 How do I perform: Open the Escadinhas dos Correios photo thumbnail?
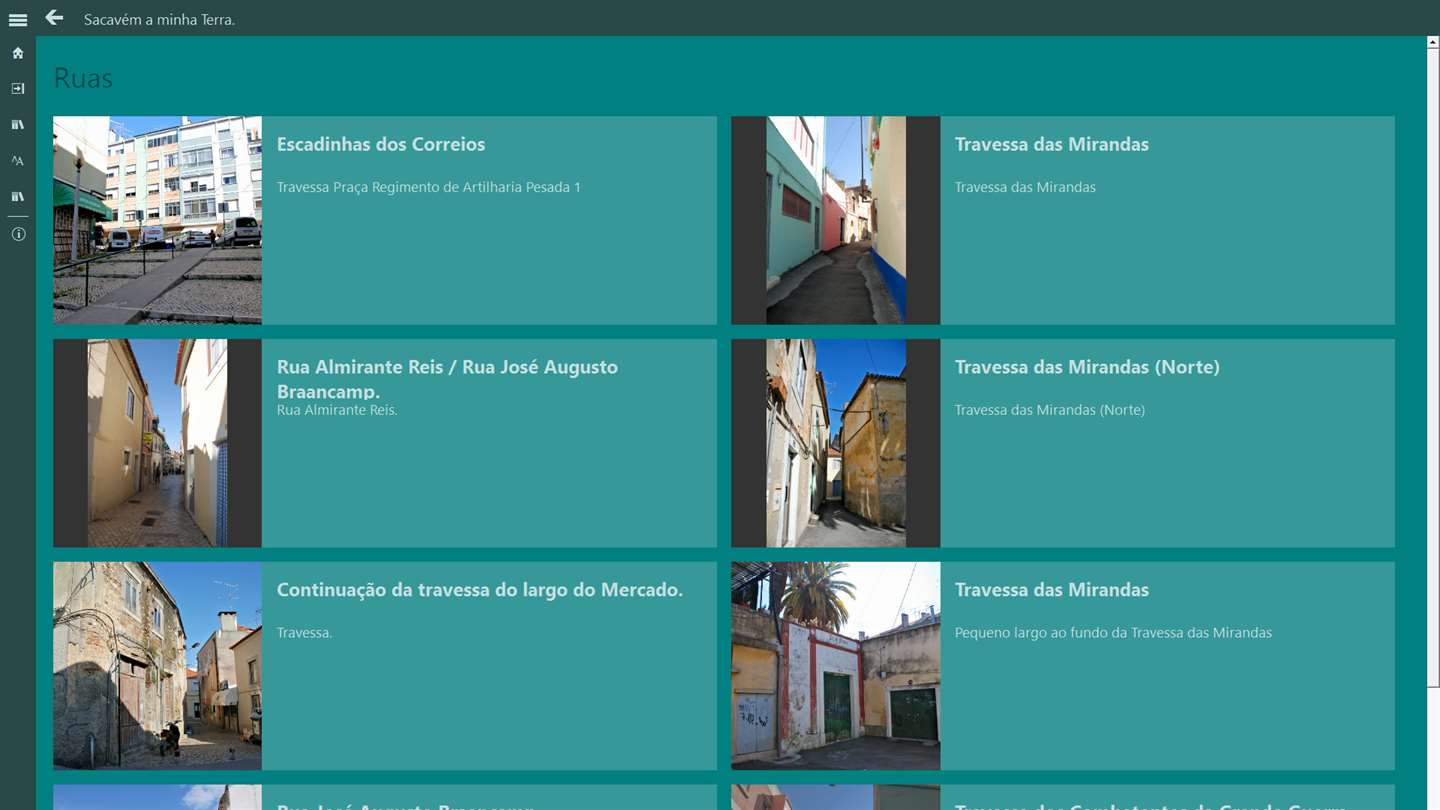[x=157, y=220]
